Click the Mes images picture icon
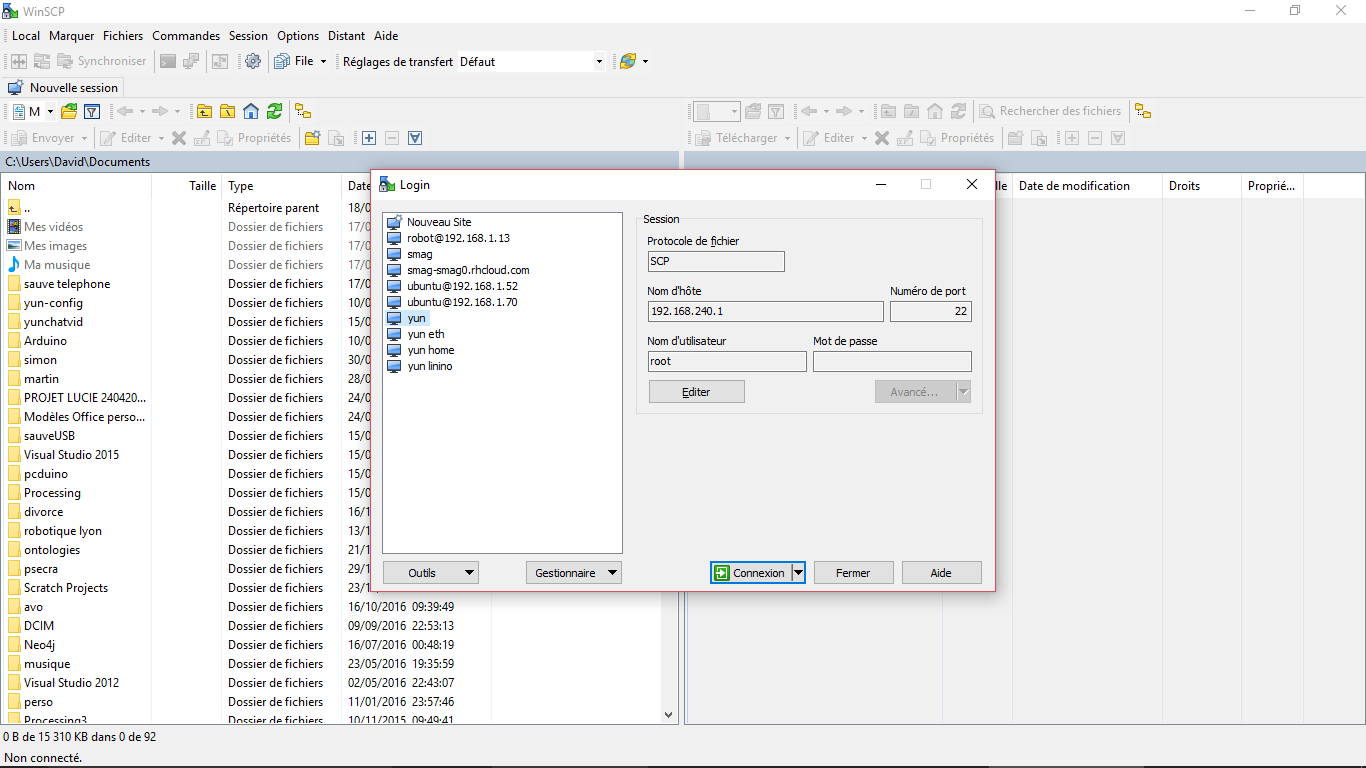The image size is (1366, 768). click(14, 246)
